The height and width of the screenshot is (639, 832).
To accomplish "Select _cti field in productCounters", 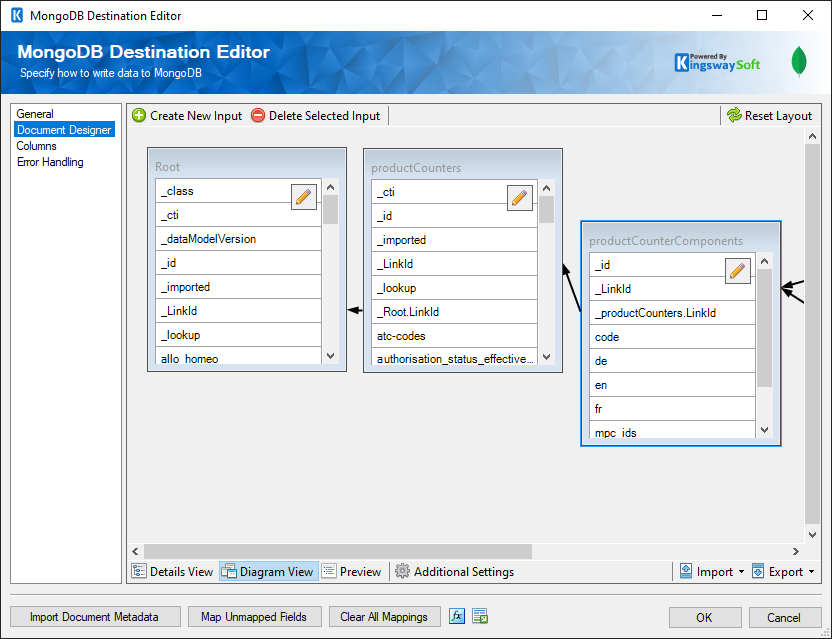I will (x=454, y=192).
